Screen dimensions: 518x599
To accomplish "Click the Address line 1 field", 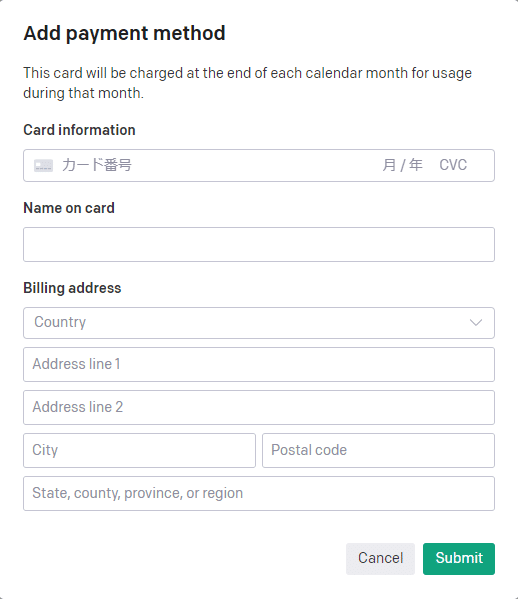I will (259, 364).
